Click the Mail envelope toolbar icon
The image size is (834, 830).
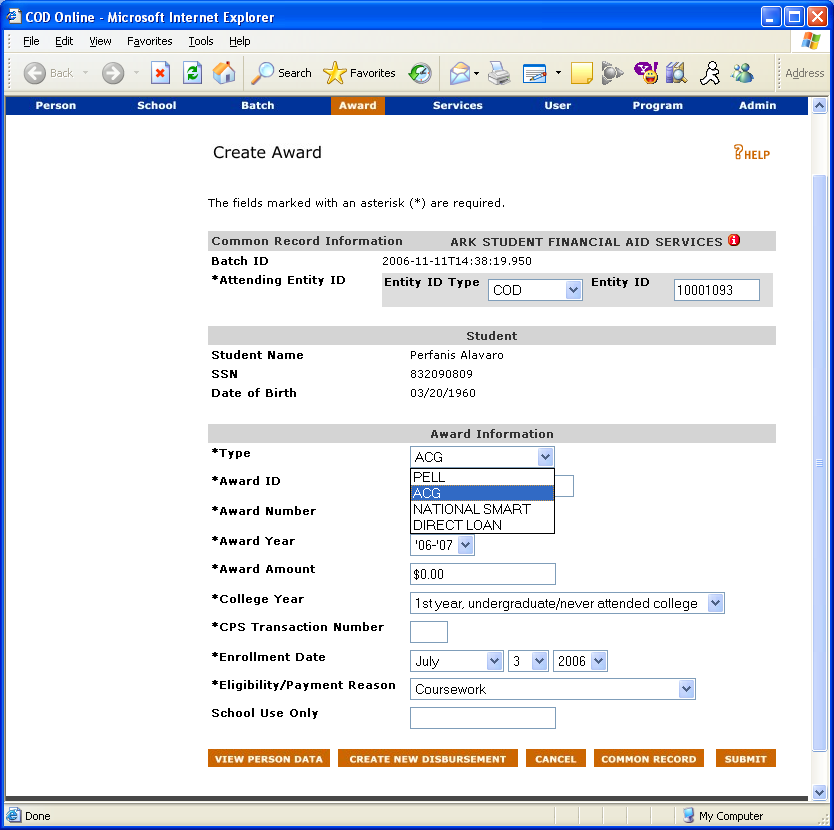[x=460, y=73]
